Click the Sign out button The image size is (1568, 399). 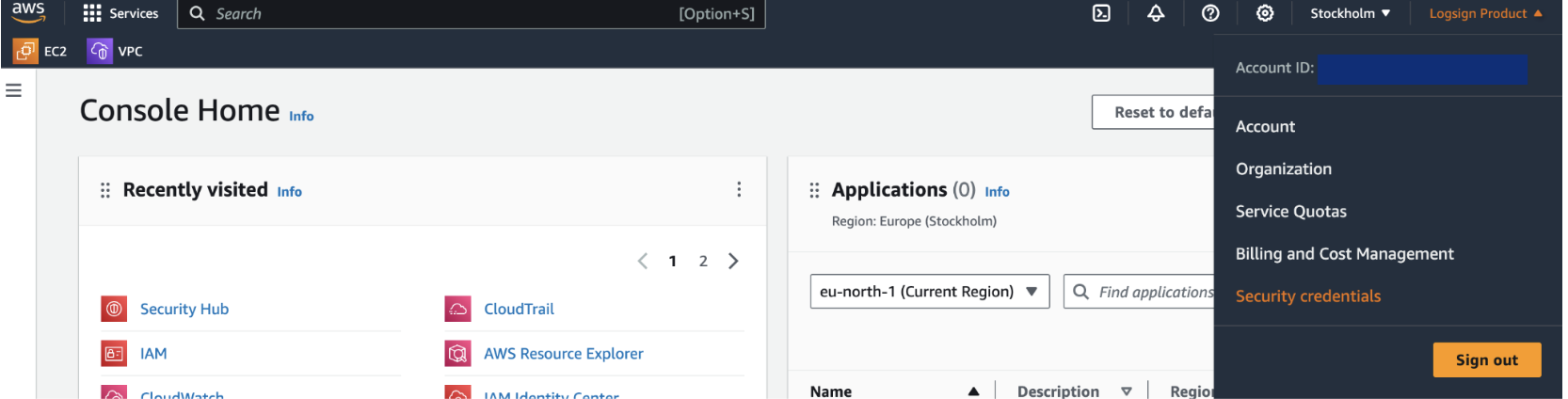click(x=1487, y=359)
